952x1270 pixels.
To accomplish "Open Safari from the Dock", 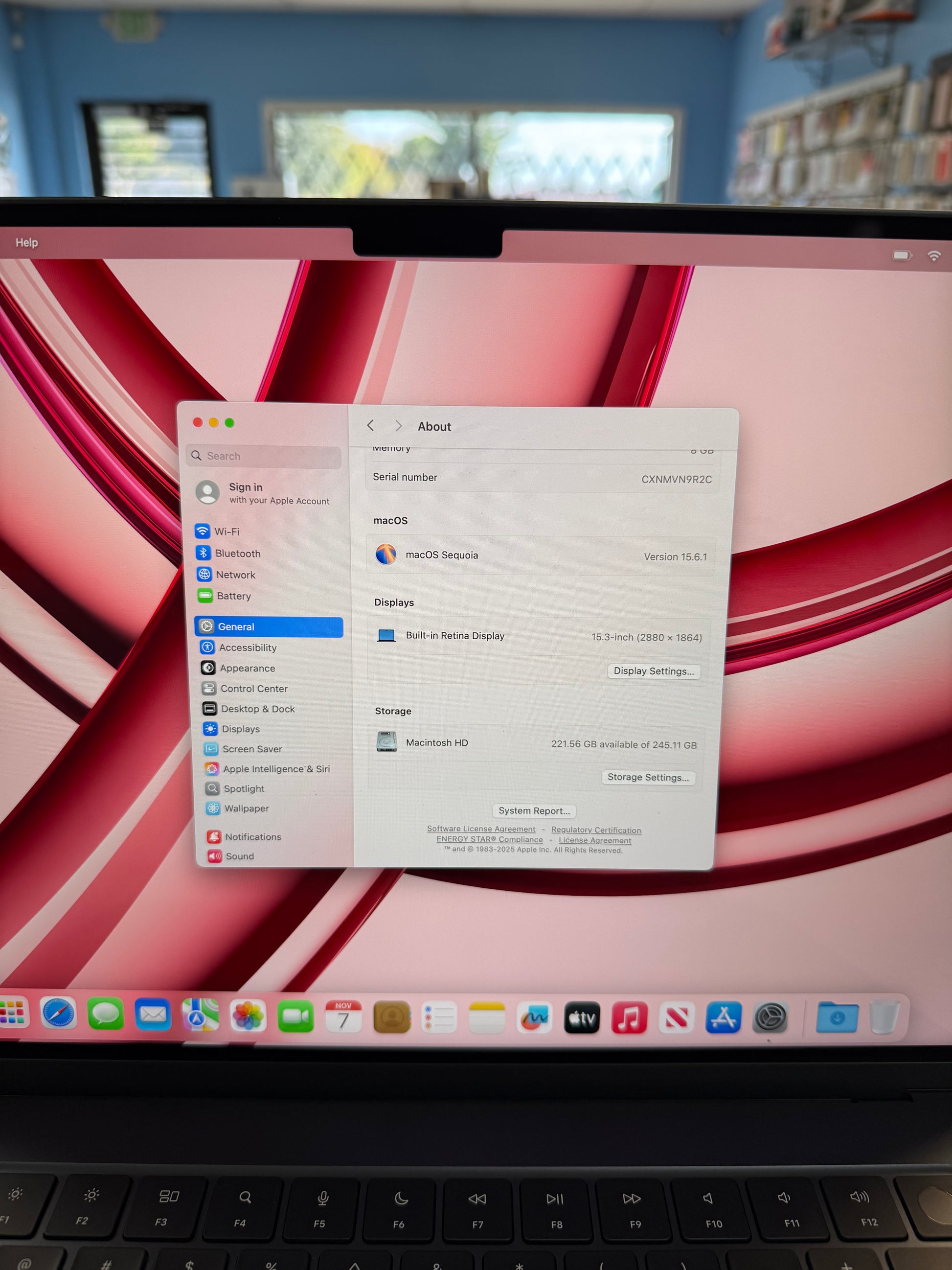I will [x=59, y=1014].
